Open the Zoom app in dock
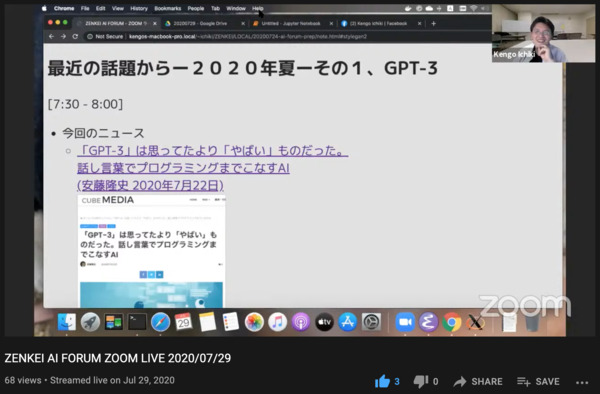The height and width of the screenshot is (394, 600). (405, 322)
